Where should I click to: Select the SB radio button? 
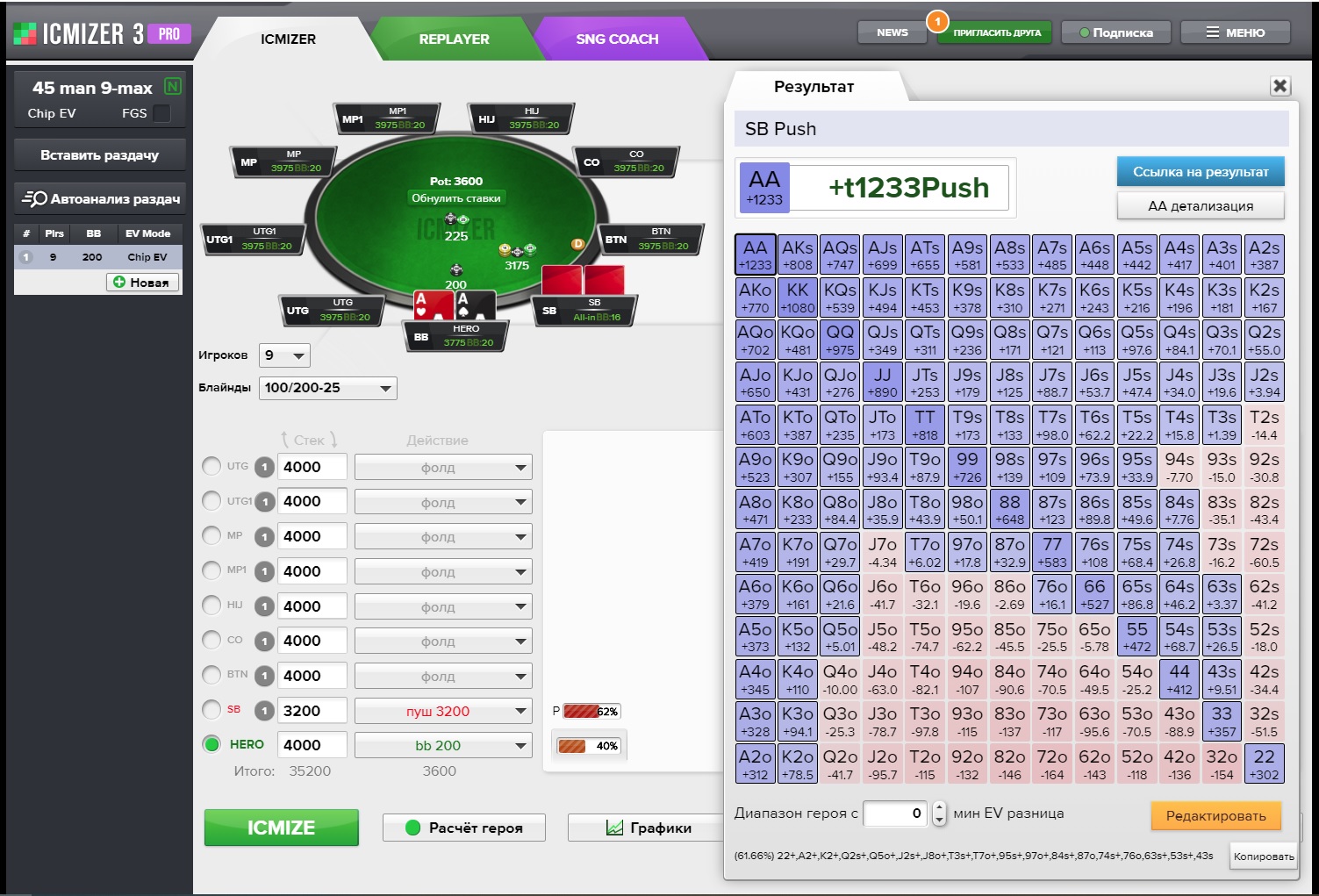(211, 709)
